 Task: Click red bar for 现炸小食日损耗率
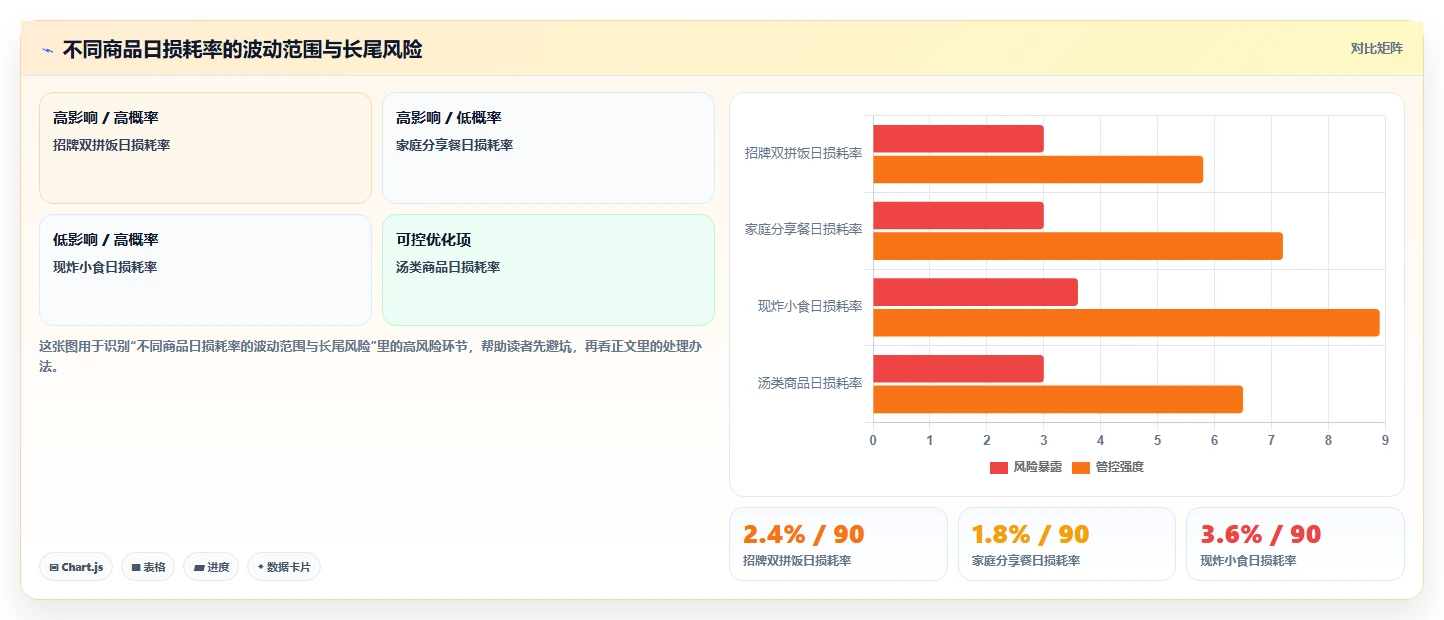point(975,292)
